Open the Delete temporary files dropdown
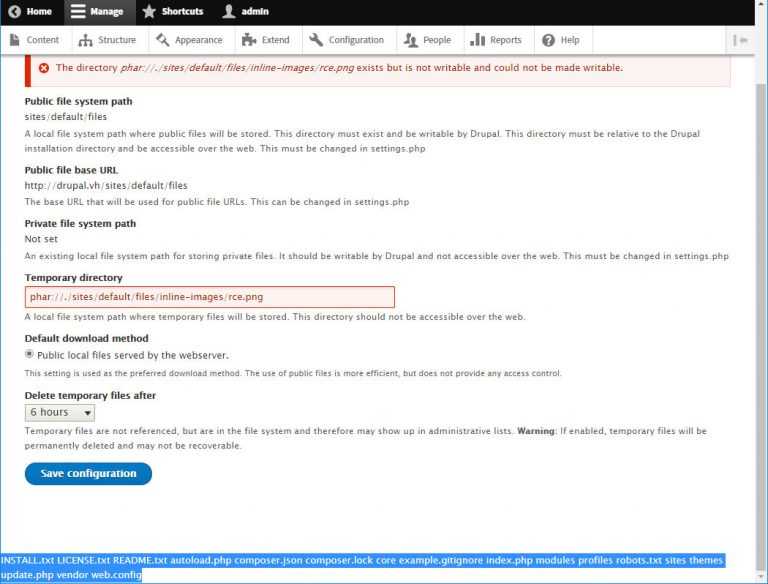The width and height of the screenshot is (768, 584). point(60,413)
